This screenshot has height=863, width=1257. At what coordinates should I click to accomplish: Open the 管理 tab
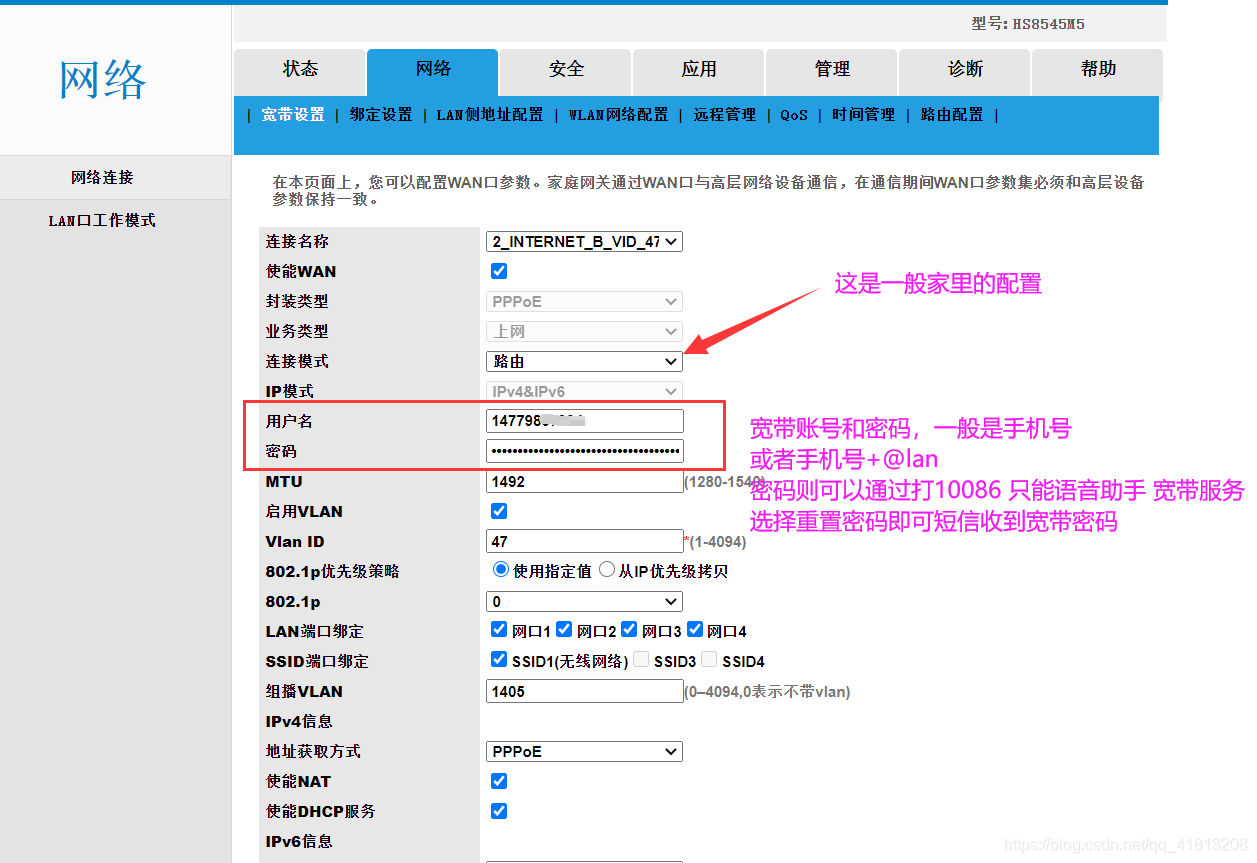pyautogui.click(x=832, y=70)
